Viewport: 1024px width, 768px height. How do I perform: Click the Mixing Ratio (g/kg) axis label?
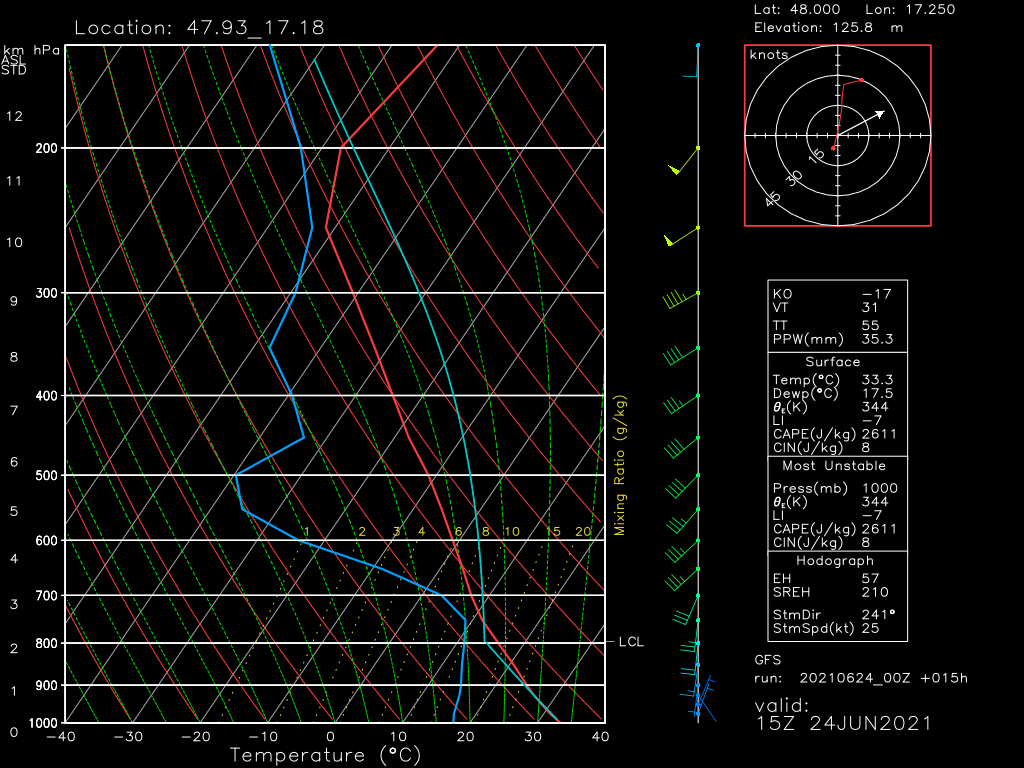coord(620,465)
